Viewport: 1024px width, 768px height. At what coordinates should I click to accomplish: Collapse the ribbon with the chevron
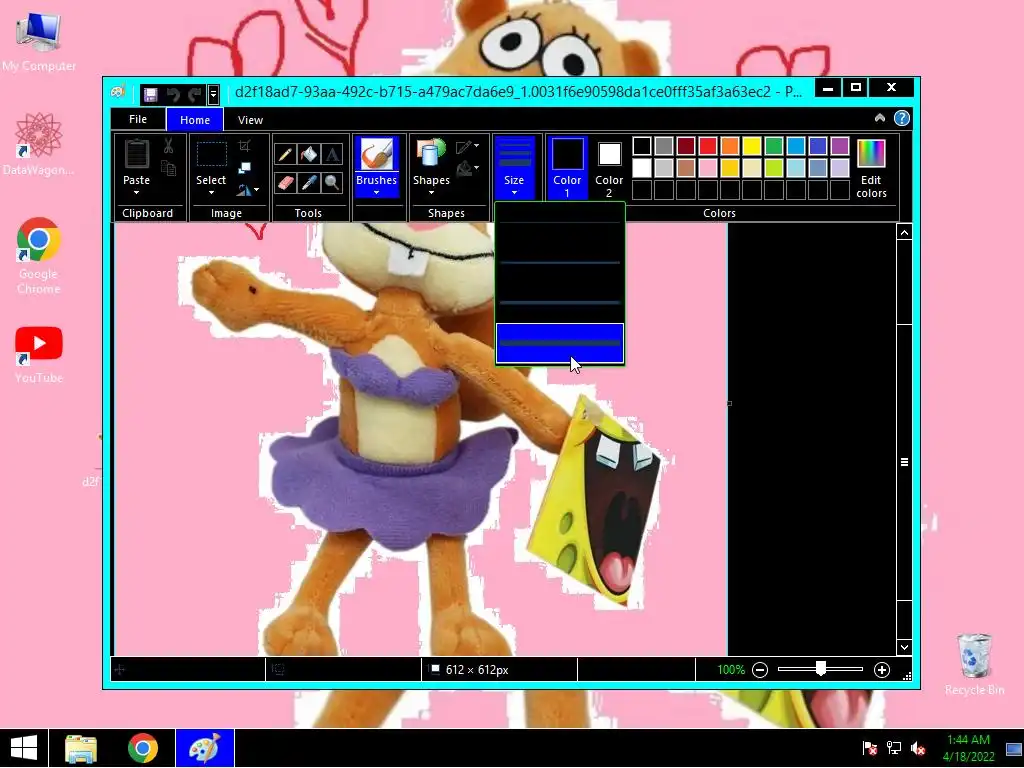[880, 118]
